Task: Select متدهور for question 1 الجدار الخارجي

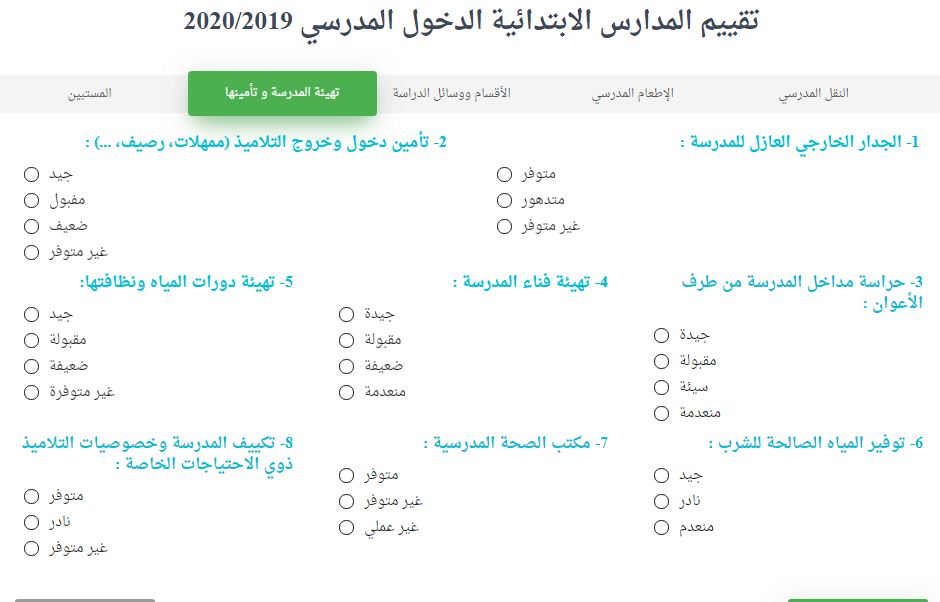Action: [505, 200]
